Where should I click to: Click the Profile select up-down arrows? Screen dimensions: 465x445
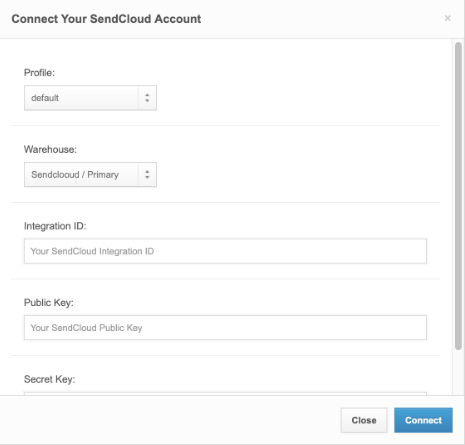(x=147, y=98)
